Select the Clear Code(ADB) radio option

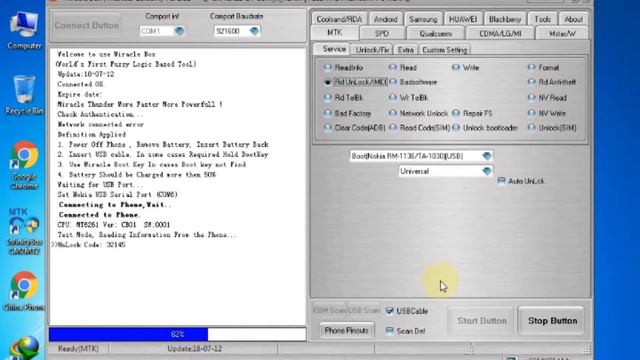[328, 128]
